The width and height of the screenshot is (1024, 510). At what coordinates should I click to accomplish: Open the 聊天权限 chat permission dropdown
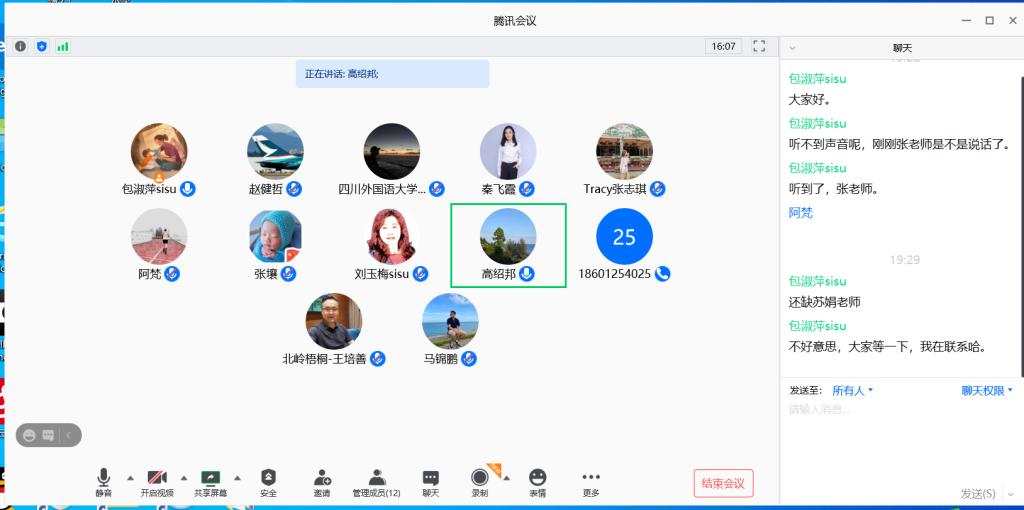[987, 391]
